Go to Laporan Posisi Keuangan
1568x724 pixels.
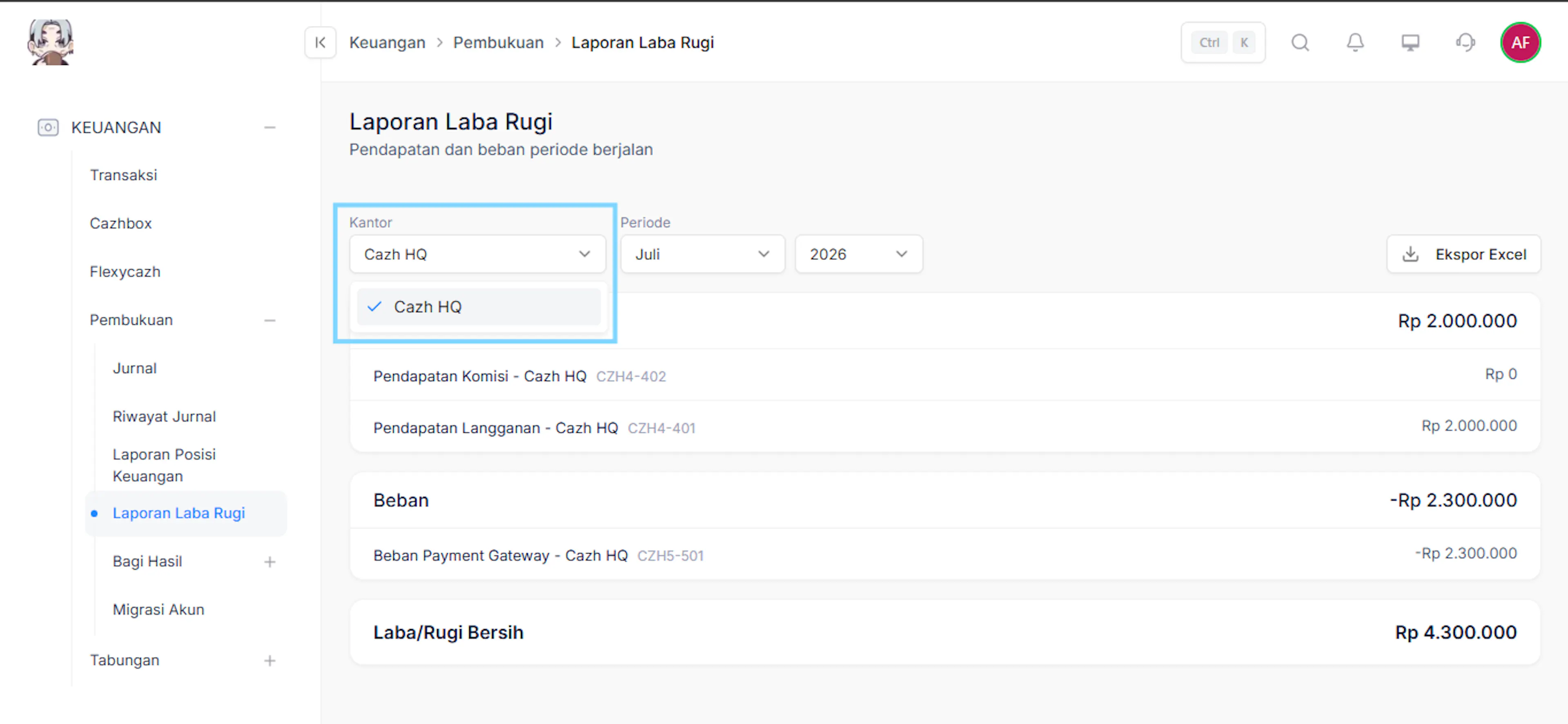[x=164, y=465]
